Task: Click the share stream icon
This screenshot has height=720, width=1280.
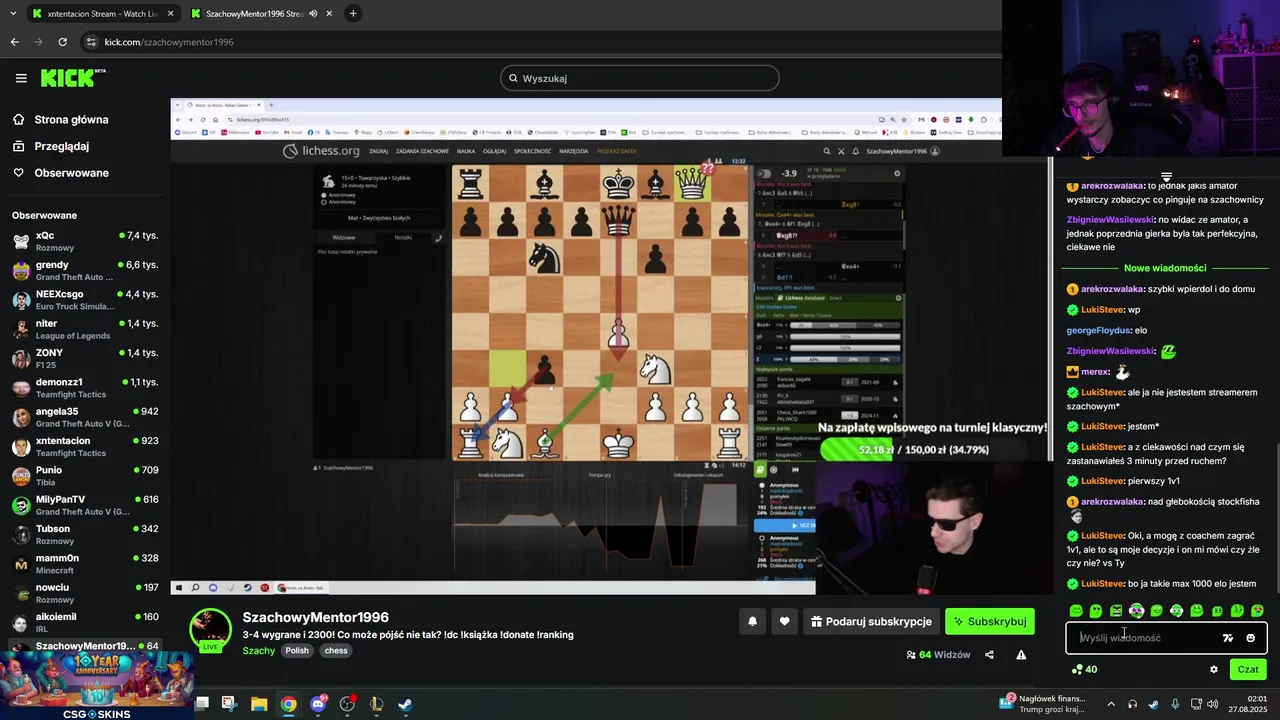Action: click(989, 655)
